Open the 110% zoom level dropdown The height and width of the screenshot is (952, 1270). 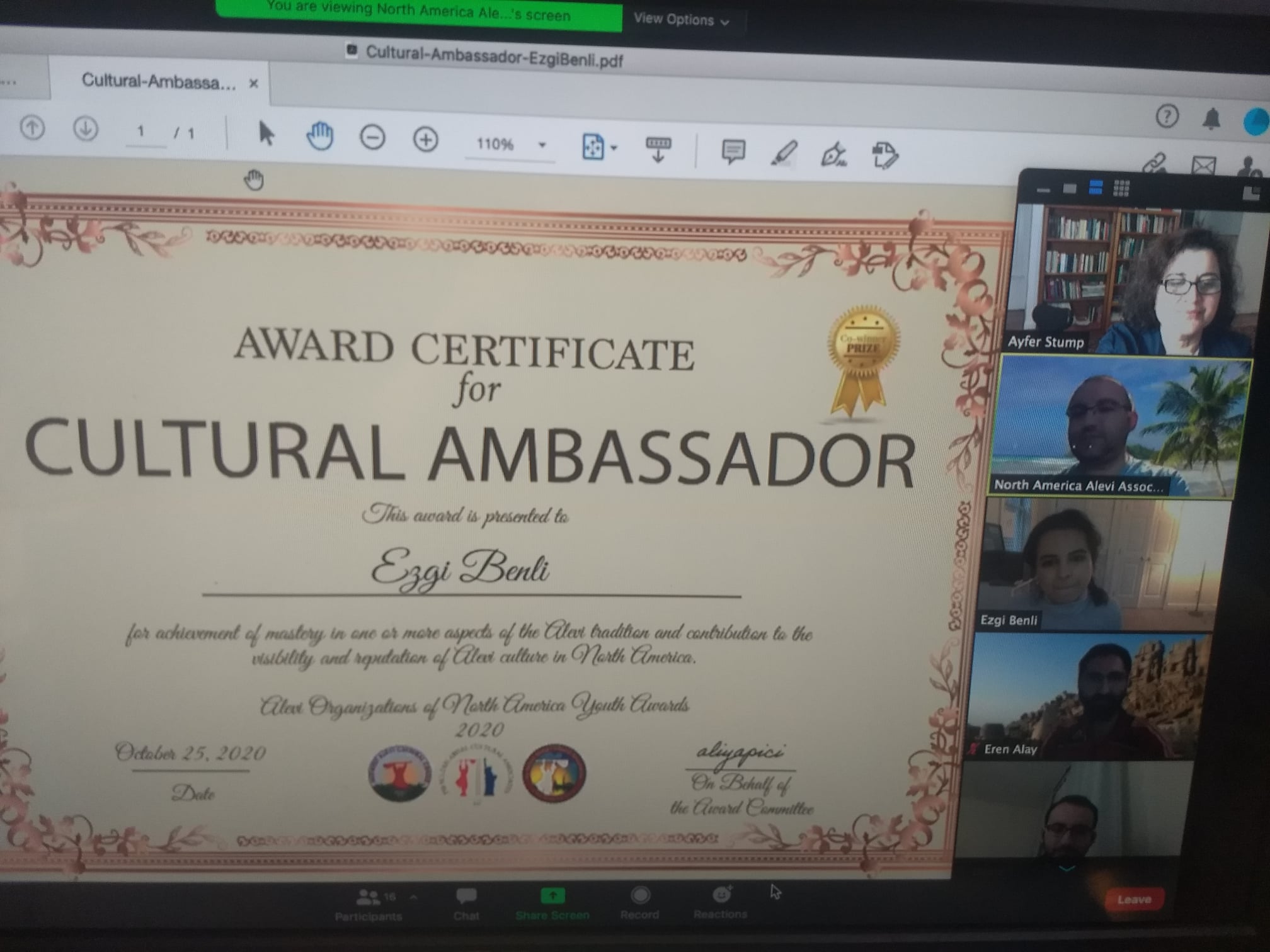pyautogui.click(x=542, y=145)
